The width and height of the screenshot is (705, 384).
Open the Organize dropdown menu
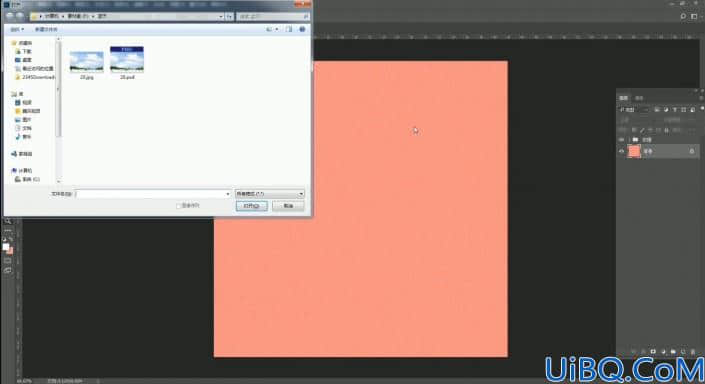click(17, 29)
